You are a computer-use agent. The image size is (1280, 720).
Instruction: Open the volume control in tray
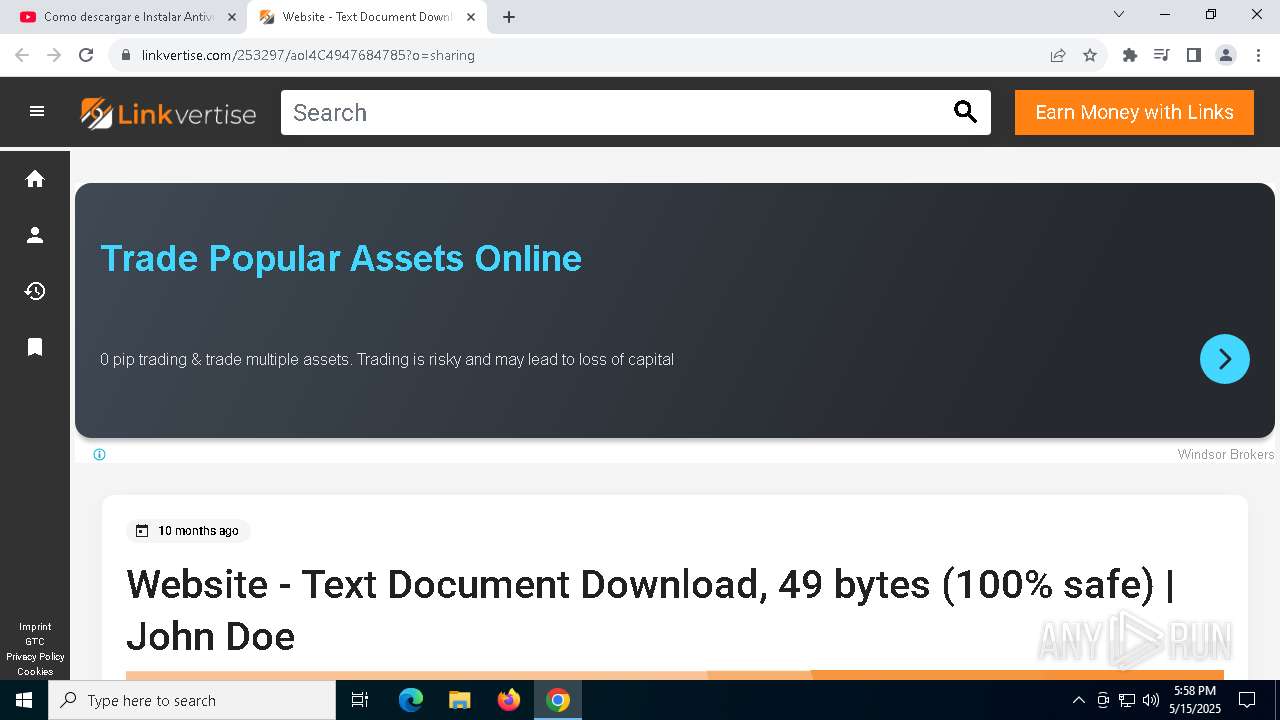1151,700
